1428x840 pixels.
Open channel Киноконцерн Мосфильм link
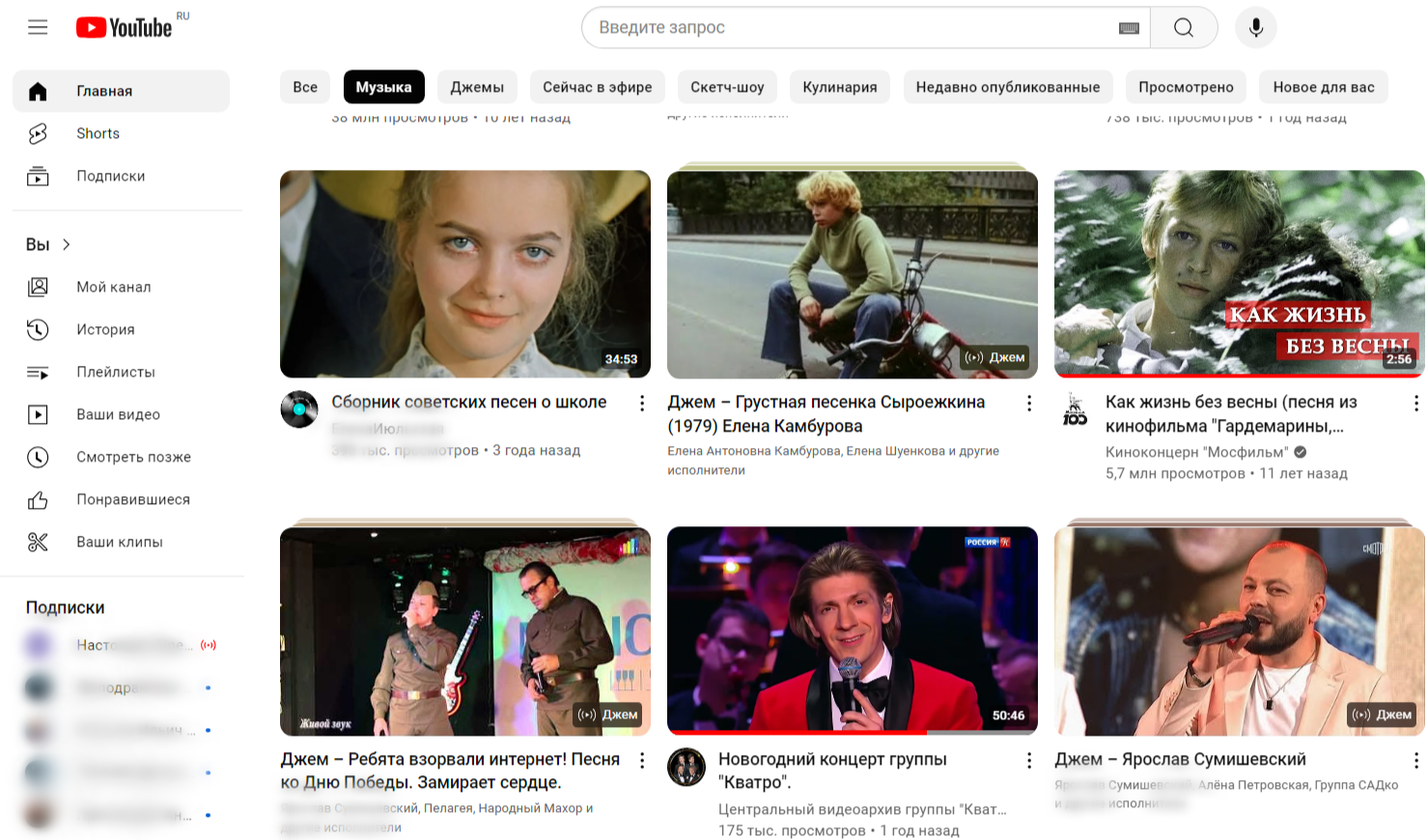click(1196, 452)
